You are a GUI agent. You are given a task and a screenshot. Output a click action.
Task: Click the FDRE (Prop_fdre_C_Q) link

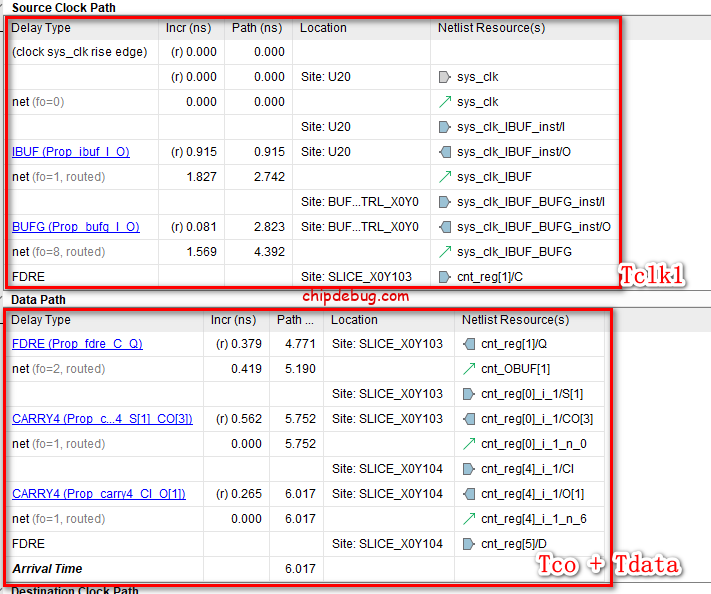point(77,344)
